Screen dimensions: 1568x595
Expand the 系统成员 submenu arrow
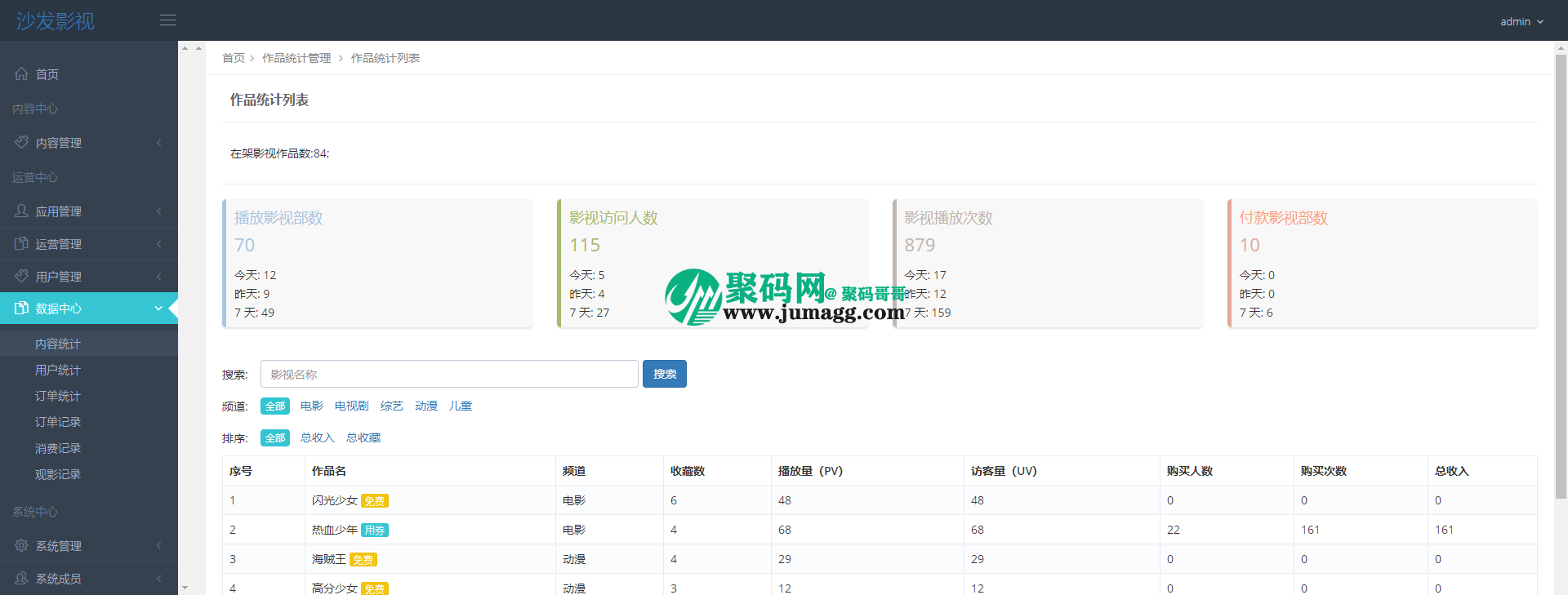[x=158, y=579]
